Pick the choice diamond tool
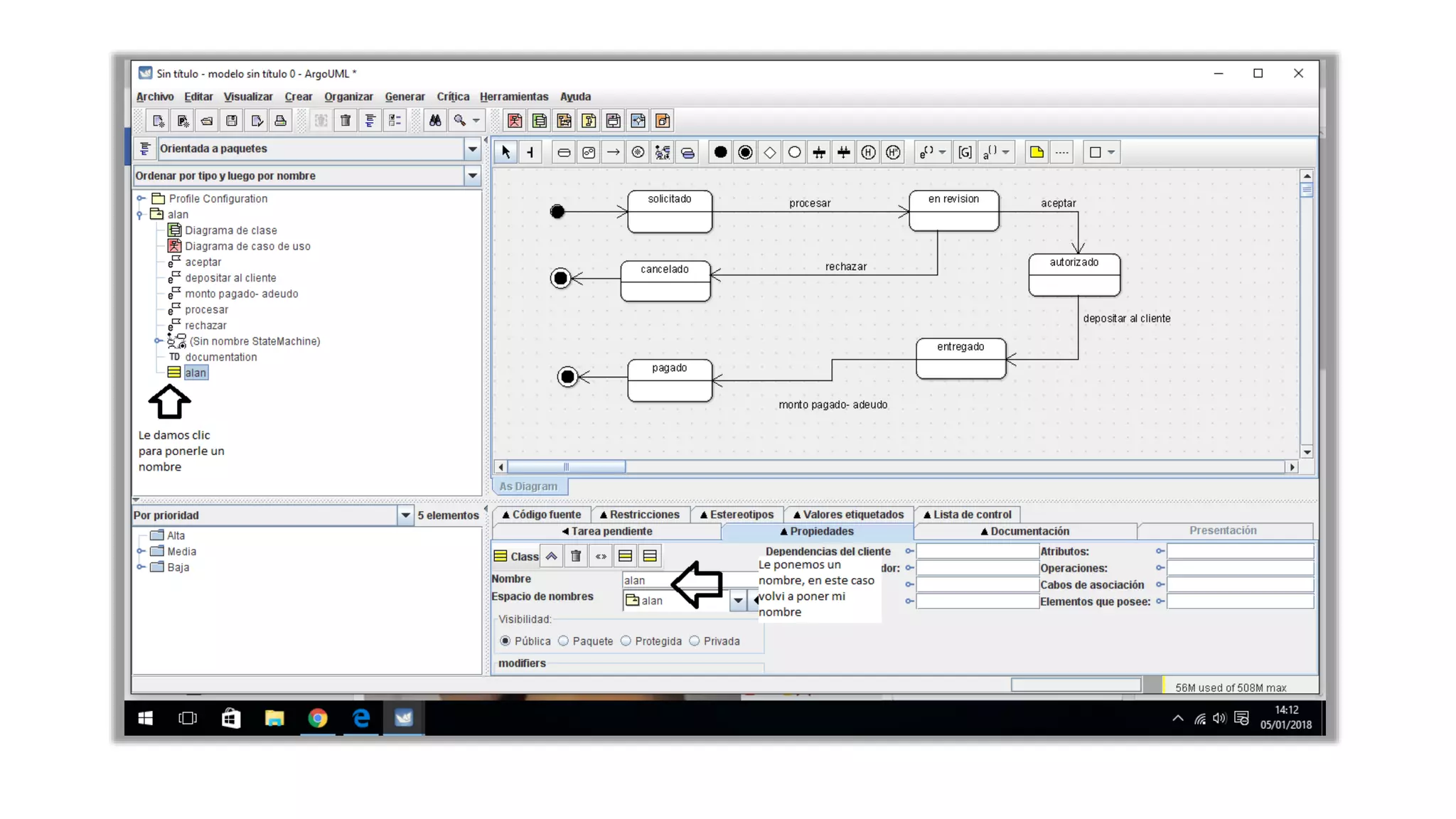Screen dimensions: 1456x819 click(x=769, y=152)
